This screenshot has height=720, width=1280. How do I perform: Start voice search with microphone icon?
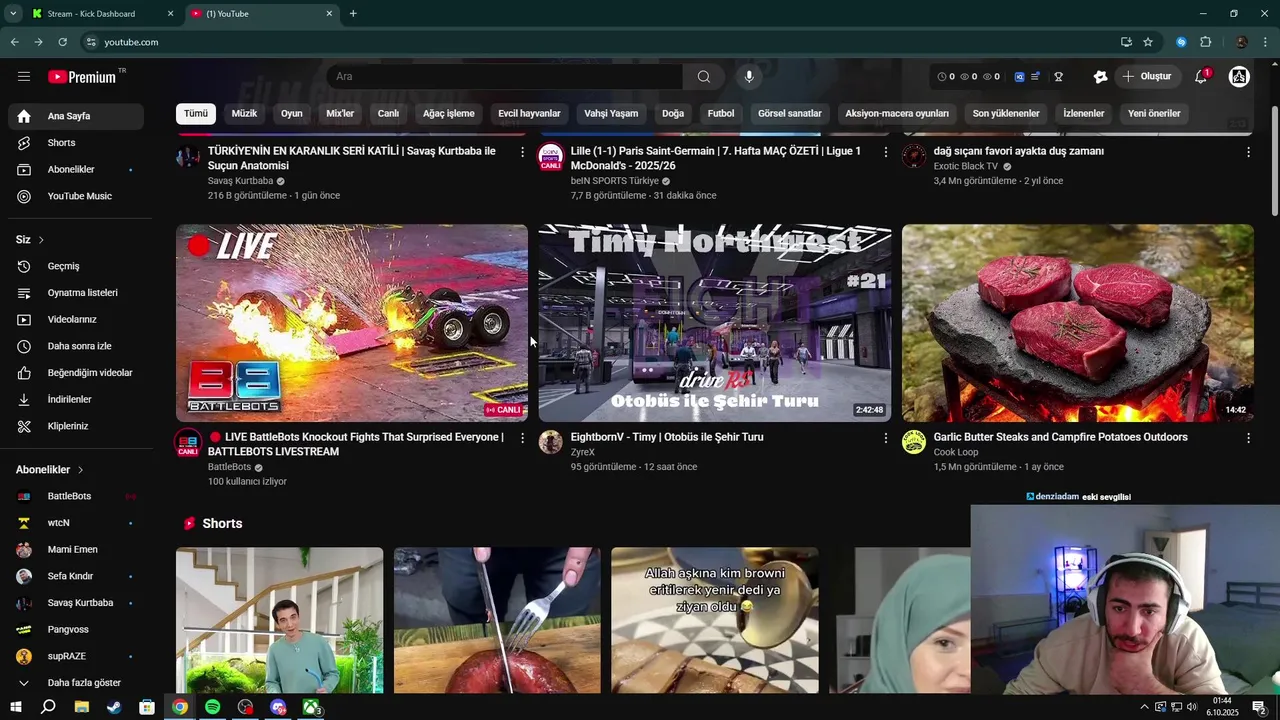[x=749, y=76]
